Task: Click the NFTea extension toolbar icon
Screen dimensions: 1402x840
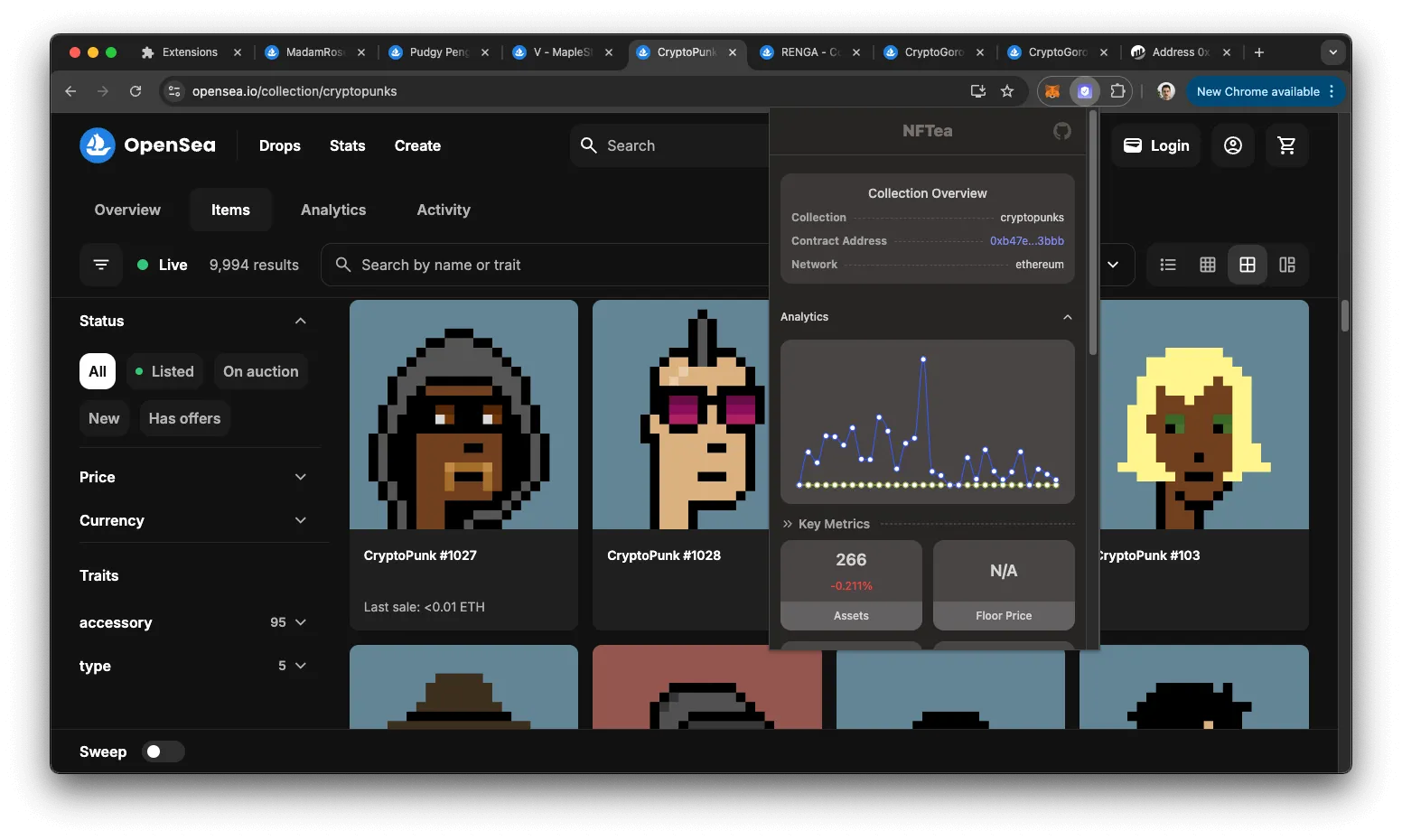Action: 1085,91
